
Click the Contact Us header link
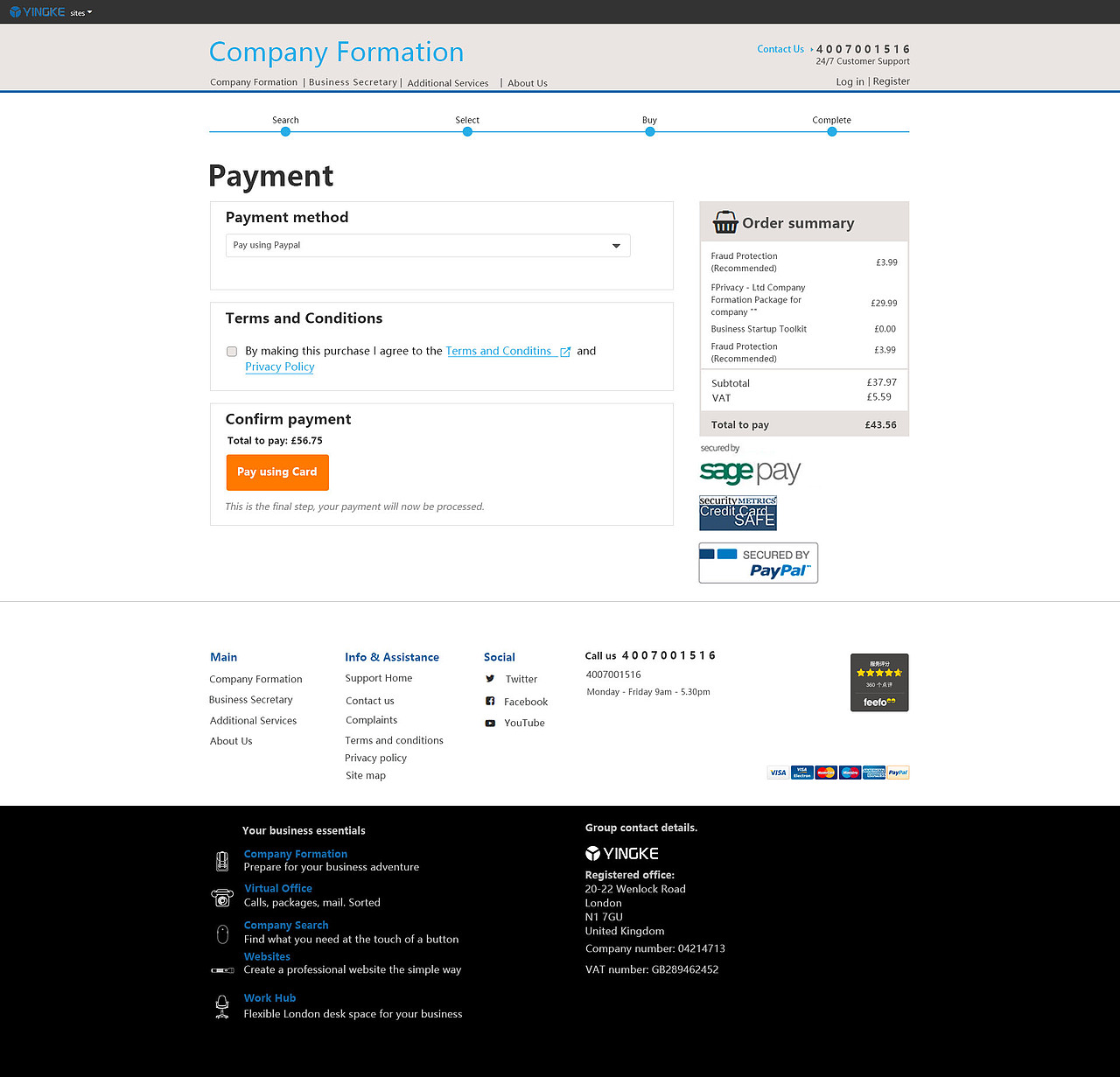pos(780,49)
